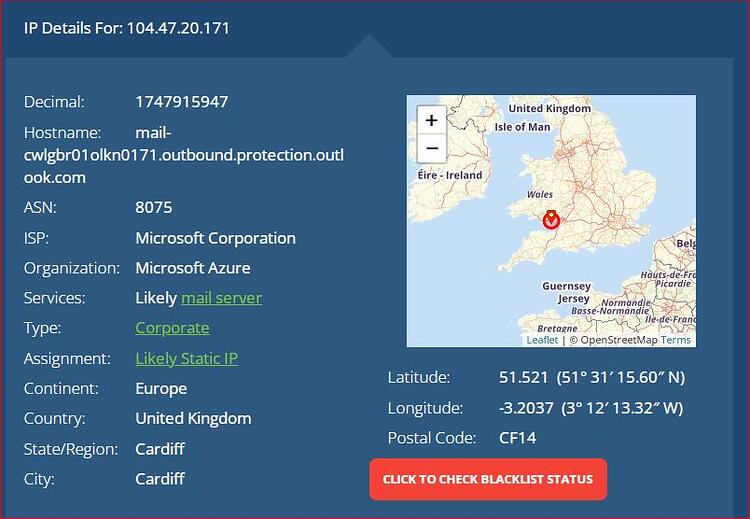Select decimal value 1747915947

point(182,102)
